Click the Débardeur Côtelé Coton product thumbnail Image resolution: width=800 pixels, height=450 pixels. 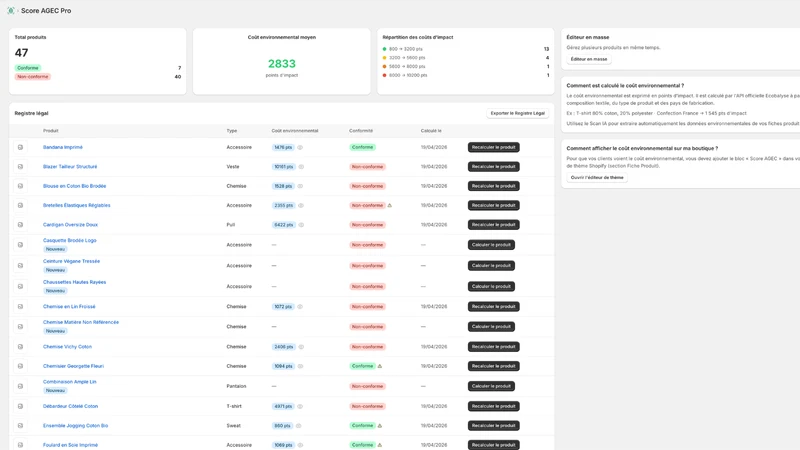(20, 407)
